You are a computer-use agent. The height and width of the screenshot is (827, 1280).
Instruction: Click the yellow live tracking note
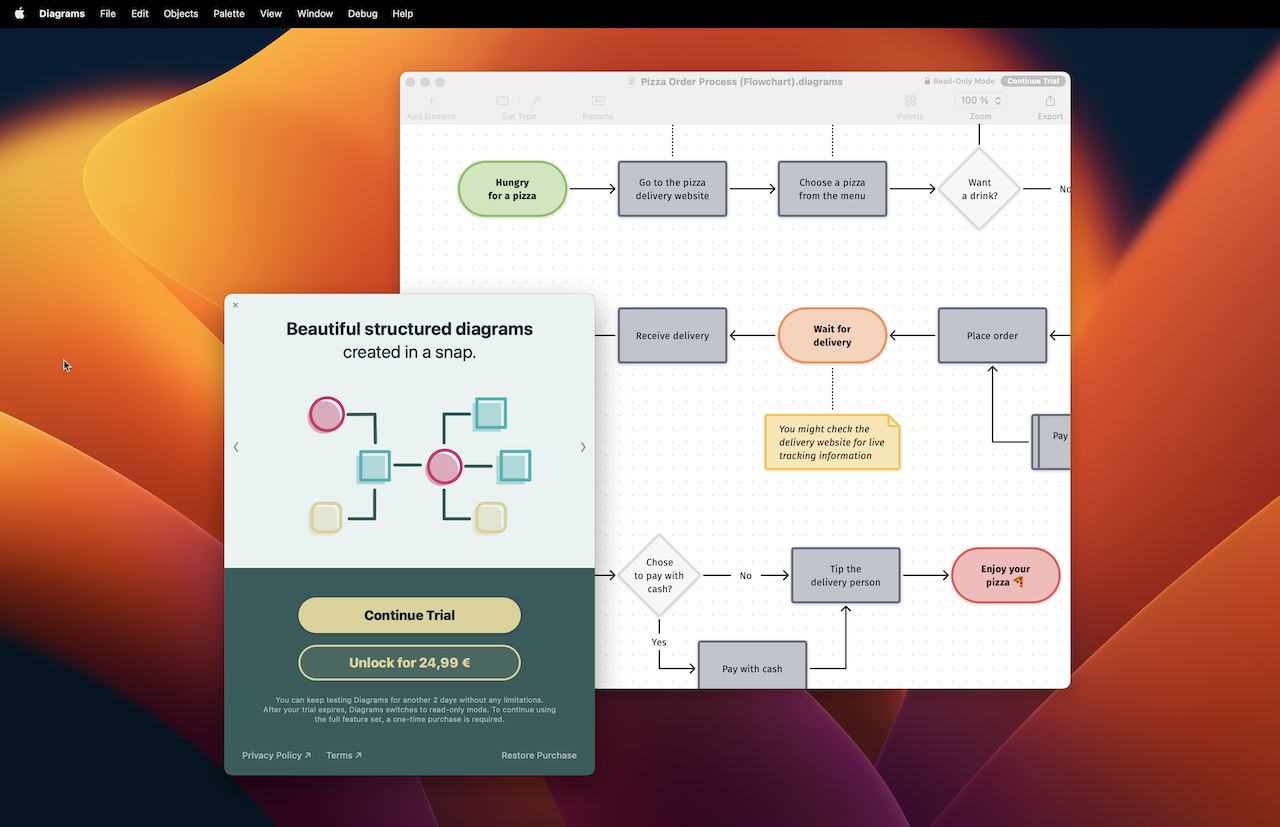coord(832,442)
